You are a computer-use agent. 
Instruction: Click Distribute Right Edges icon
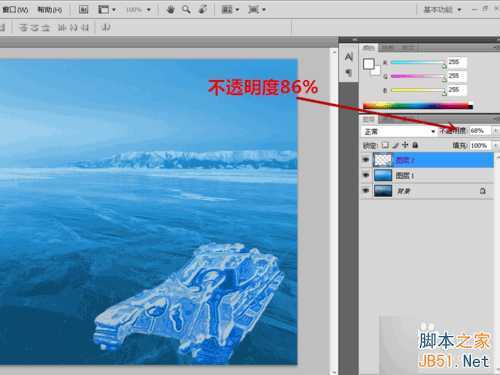84,28
